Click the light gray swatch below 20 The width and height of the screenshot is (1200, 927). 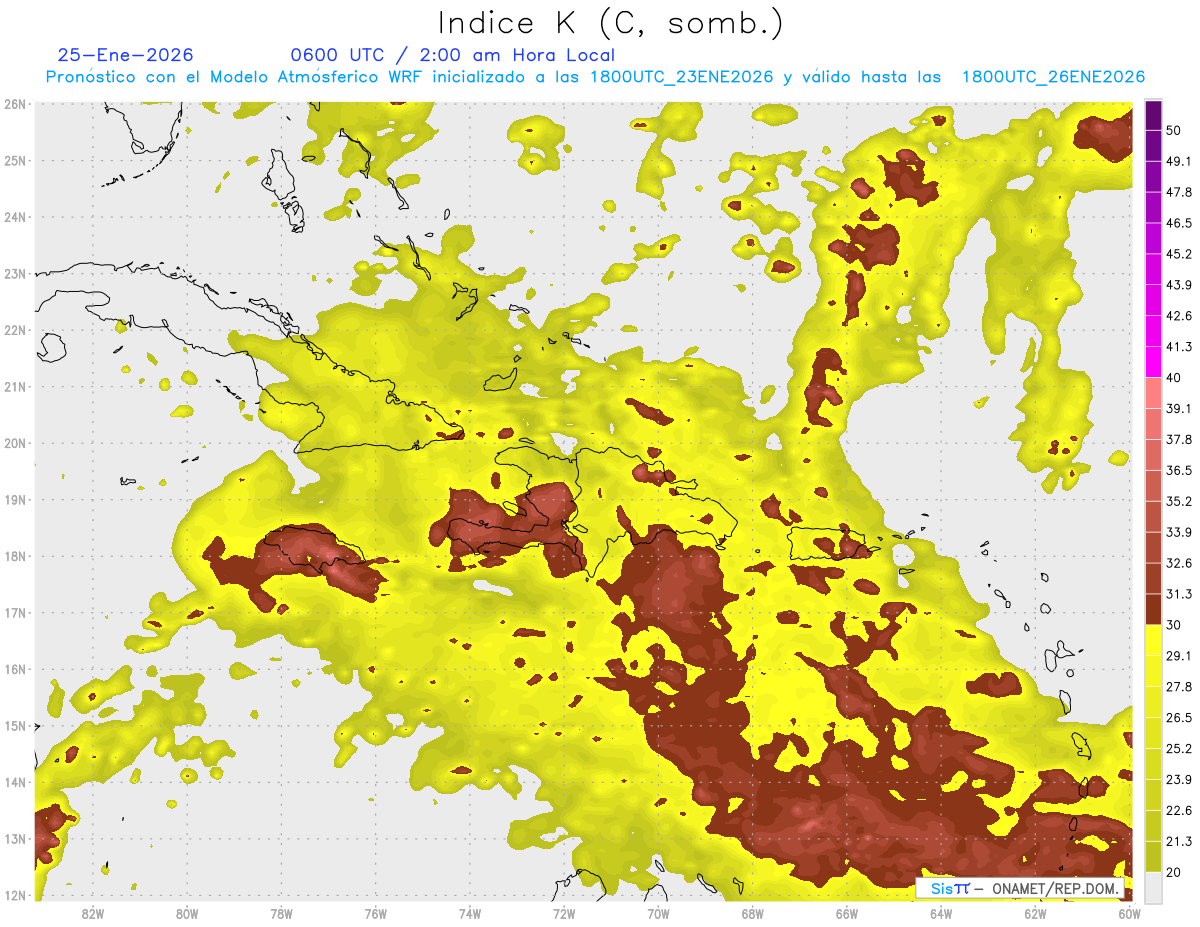(1153, 886)
